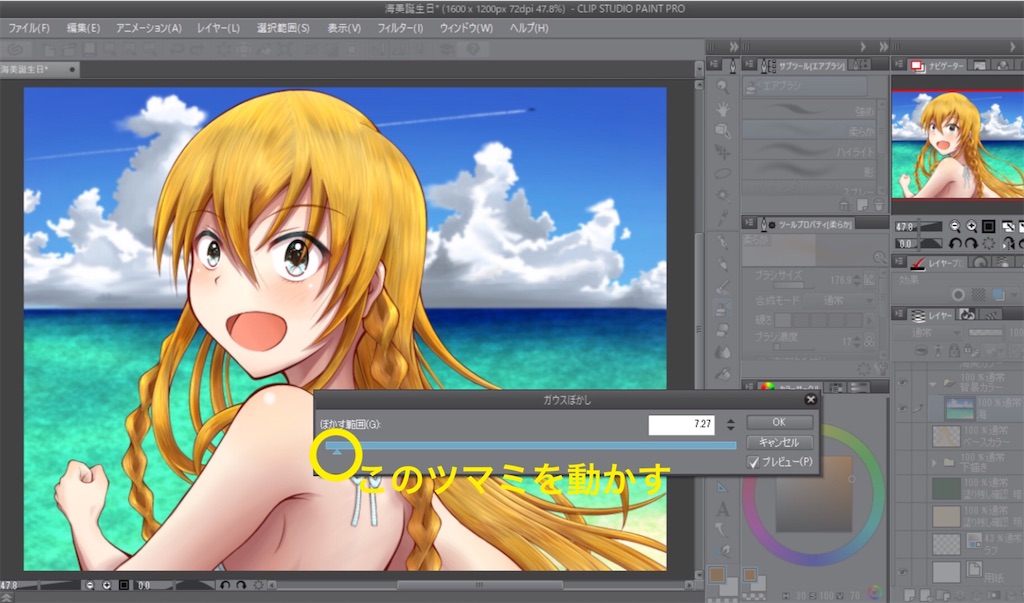The height and width of the screenshot is (603, 1024).
Task: Select the Pen tool in toolbar
Action: pyautogui.click(x=722, y=242)
